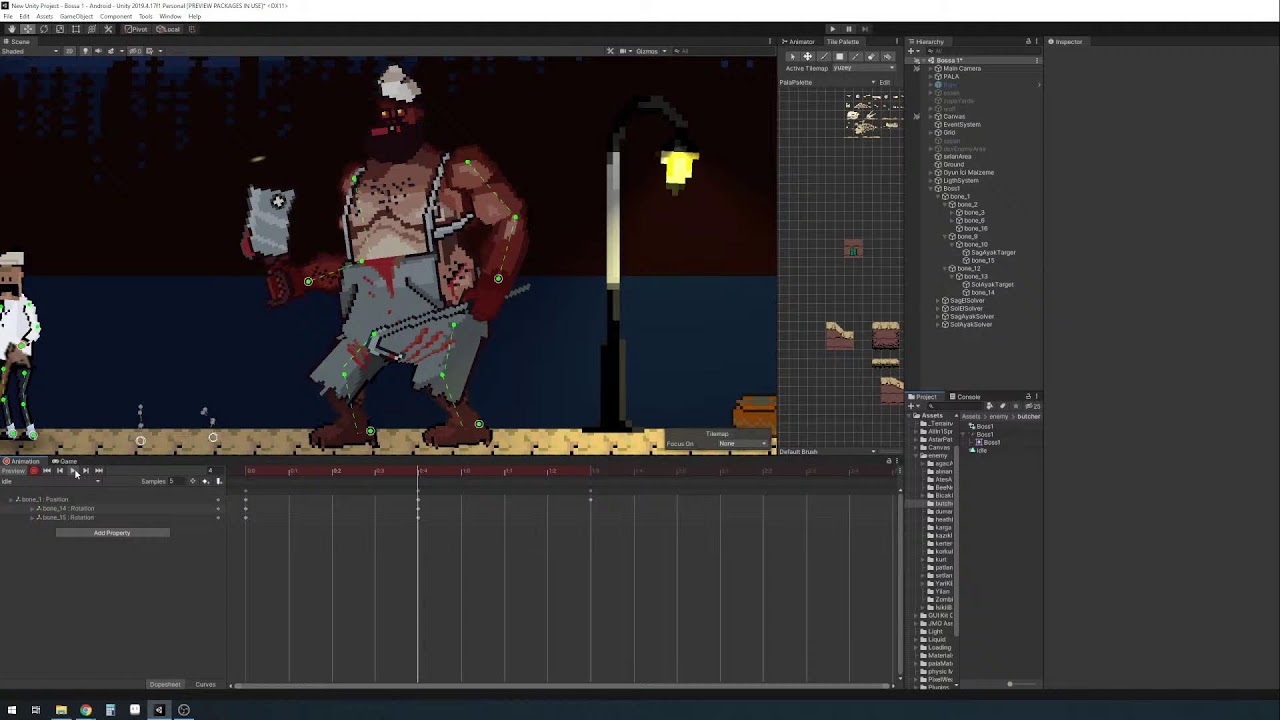The height and width of the screenshot is (720, 1280).
Task: Open the GameObject menu
Action: [x=76, y=16]
